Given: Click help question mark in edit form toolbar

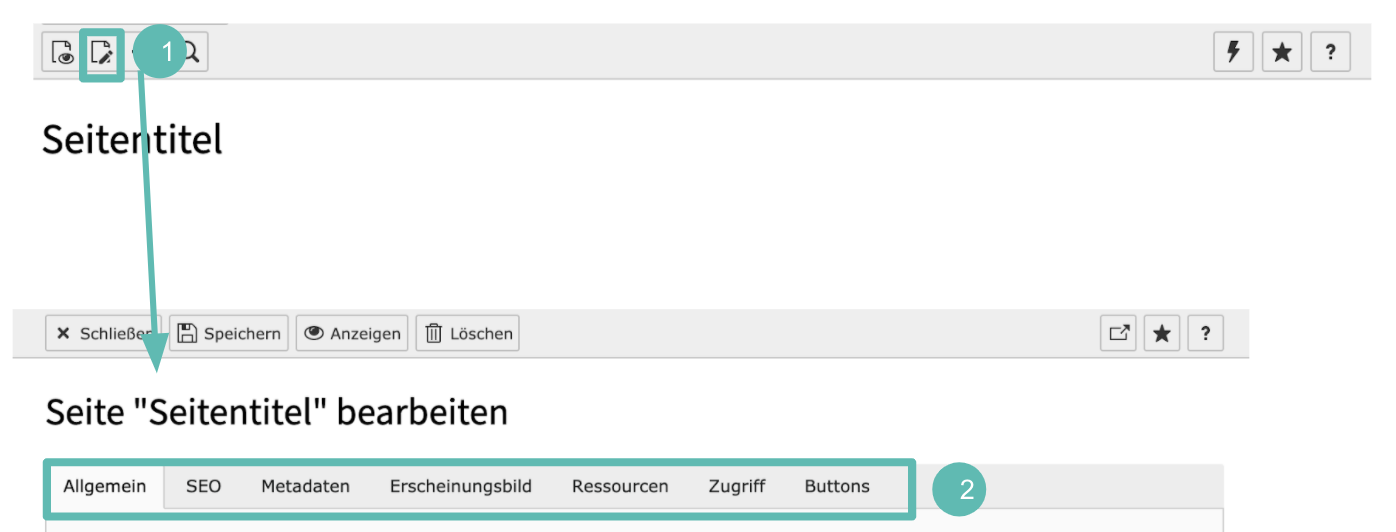Looking at the screenshot, I should coord(1206,334).
